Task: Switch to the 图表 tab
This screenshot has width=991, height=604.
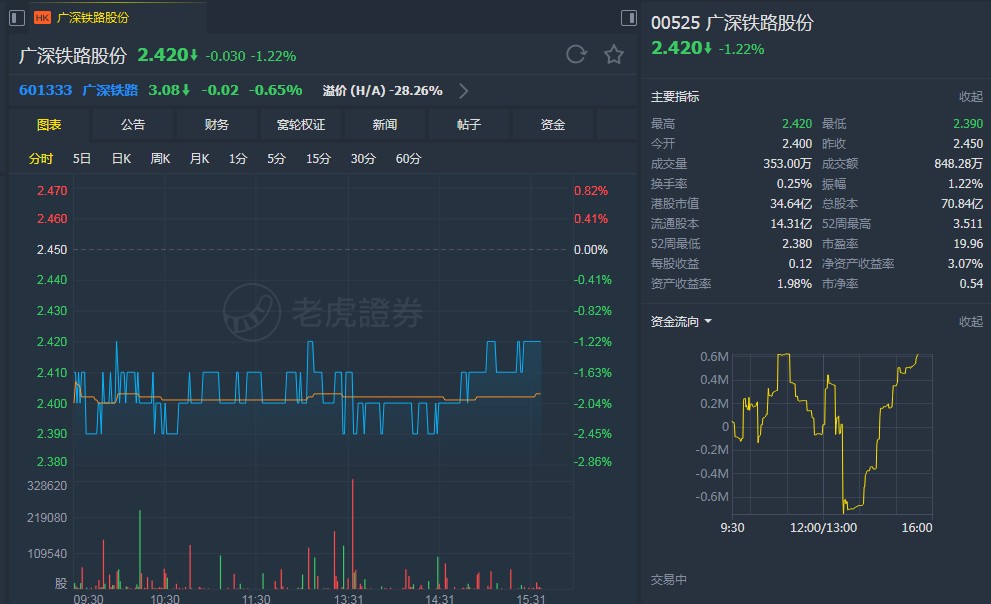Action: [x=49, y=124]
